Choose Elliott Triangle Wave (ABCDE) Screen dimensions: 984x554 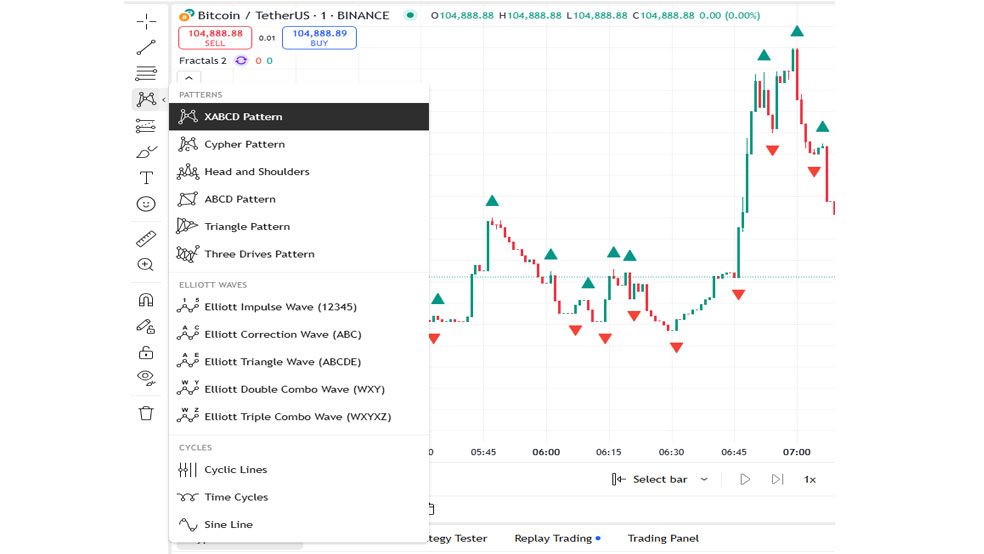pyautogui.click(x=299, y=362)
